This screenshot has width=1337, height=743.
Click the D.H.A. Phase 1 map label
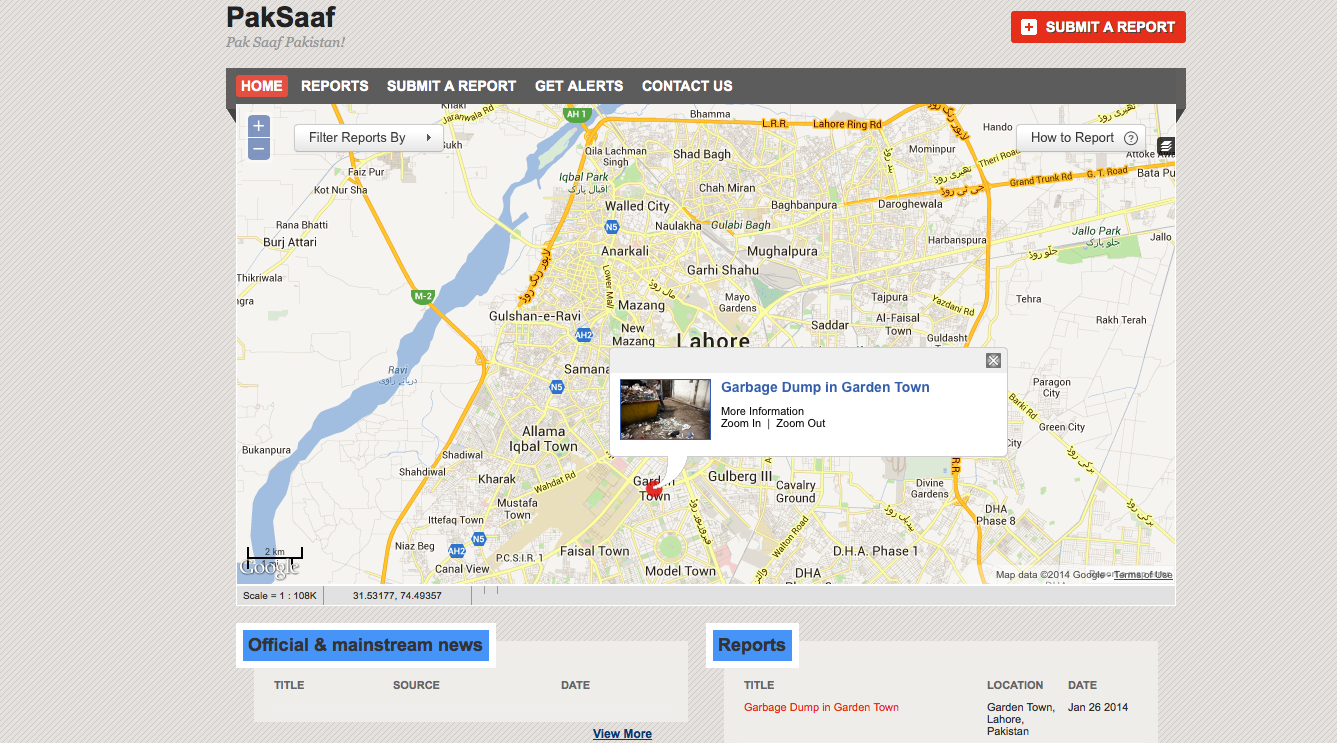tap(876, 551)
